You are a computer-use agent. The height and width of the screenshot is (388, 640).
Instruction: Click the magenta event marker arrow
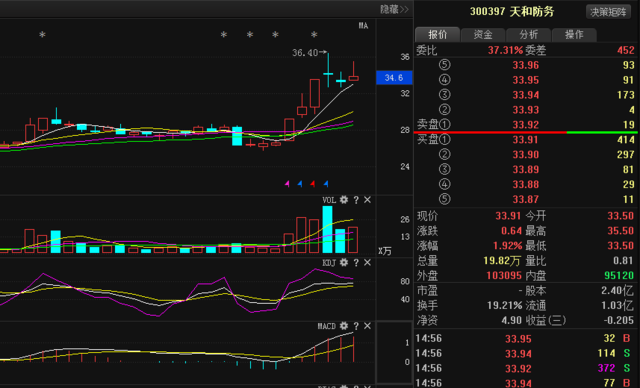tap(287, 184)
